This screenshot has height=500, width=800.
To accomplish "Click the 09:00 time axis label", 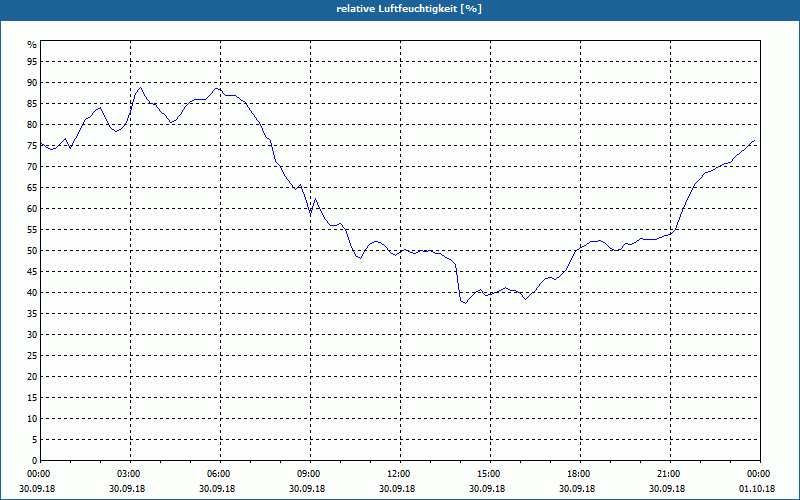I will [x=307, y=473].
